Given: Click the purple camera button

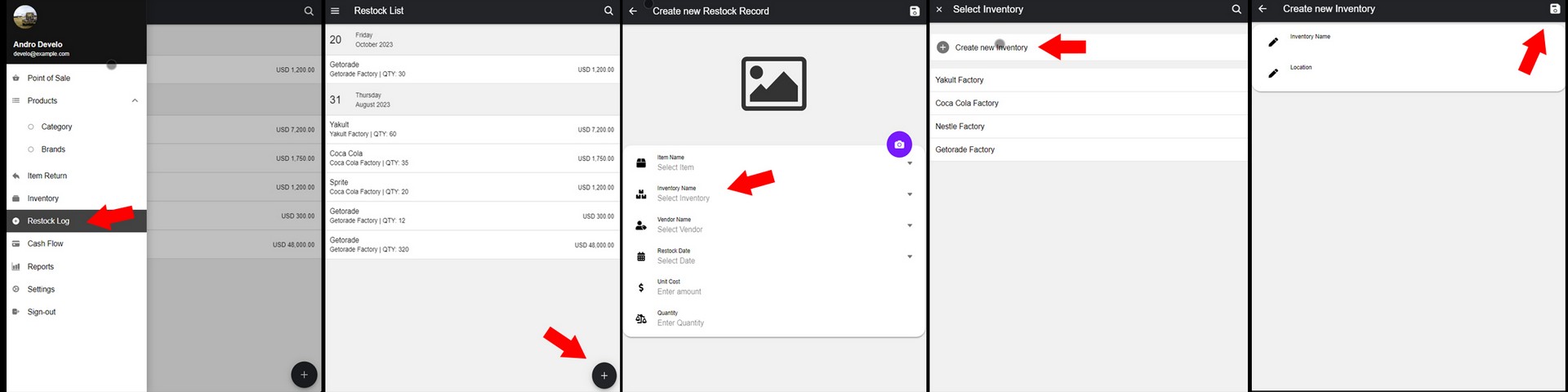Looking at the screenshot, I should tap(899, 145).
